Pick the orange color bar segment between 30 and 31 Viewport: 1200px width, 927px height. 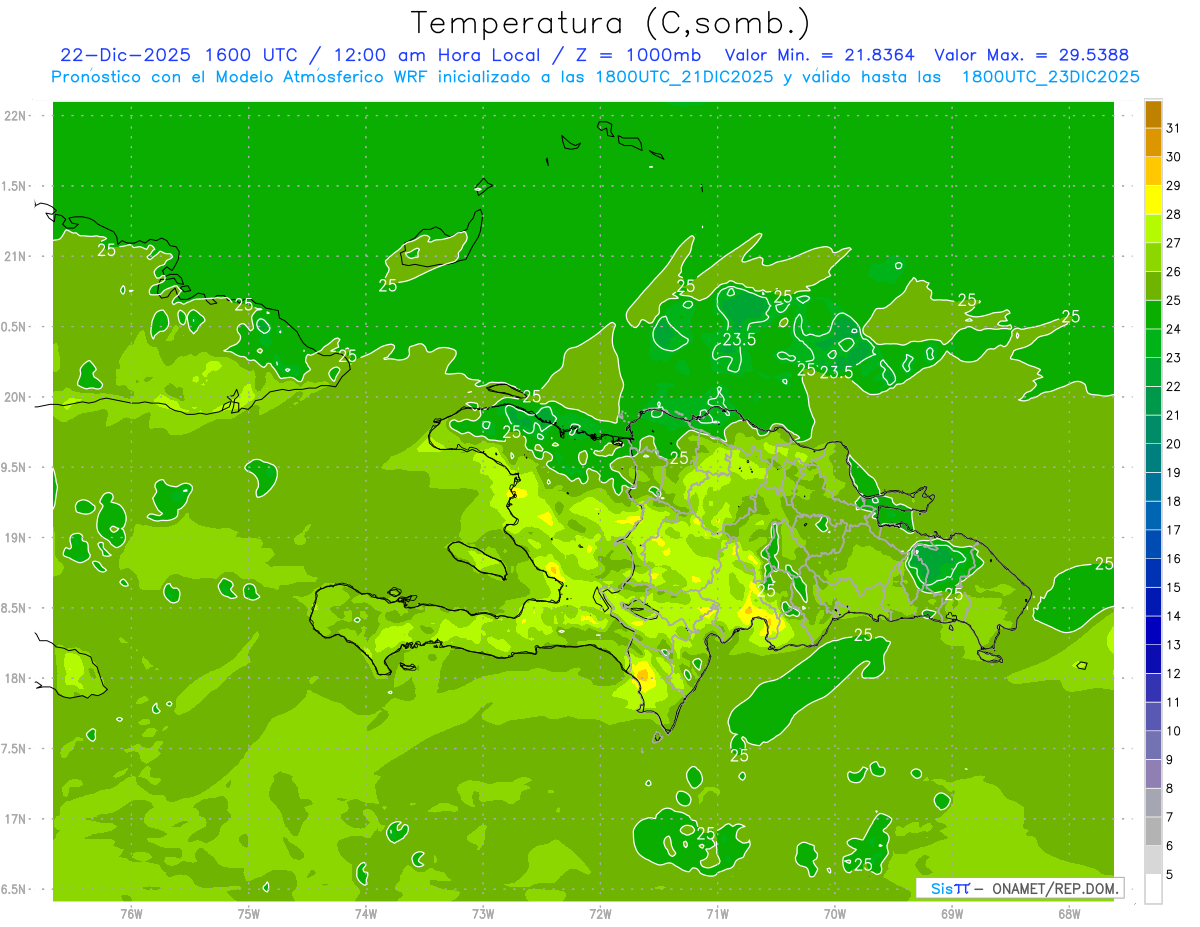(x=1153, y=142)
